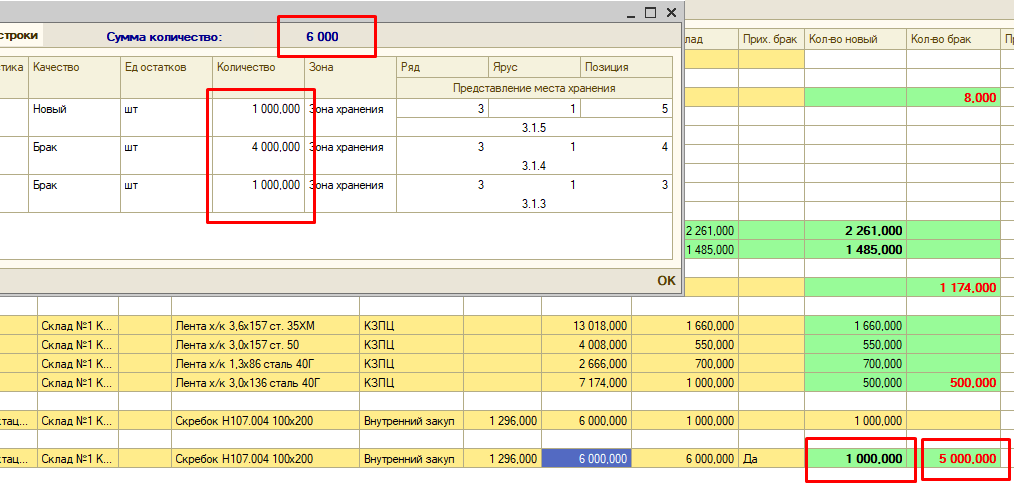Select the 13 018,000 quantity cell
This screenshot has height=495, width=1014.
pos(587,325)
